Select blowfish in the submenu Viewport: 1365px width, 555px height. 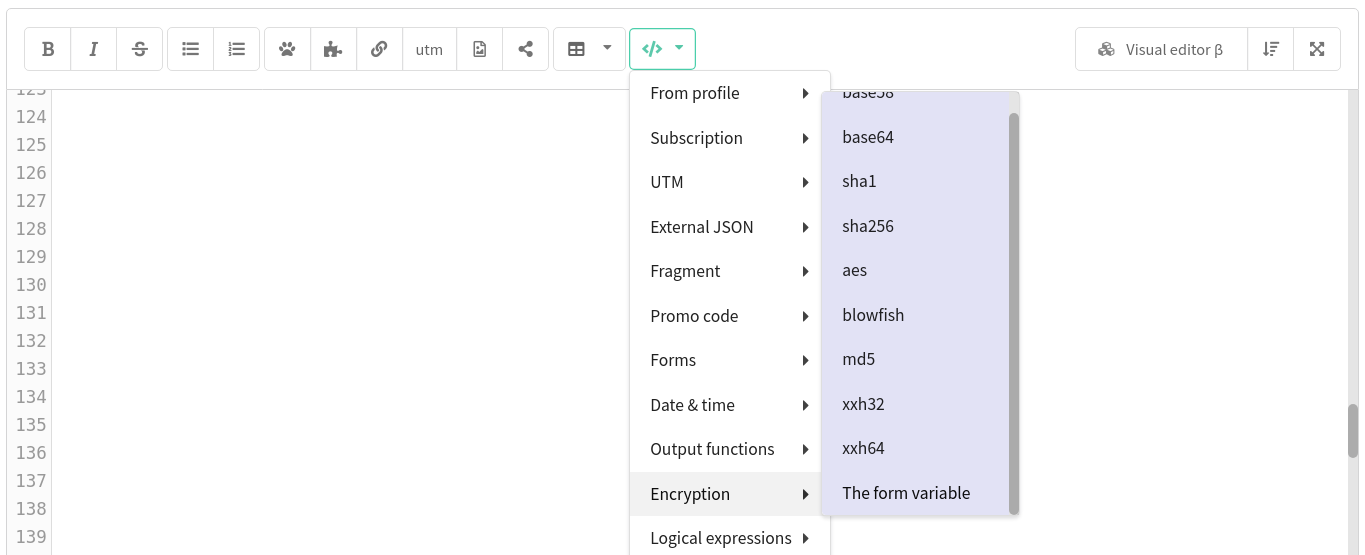(915, 315)
